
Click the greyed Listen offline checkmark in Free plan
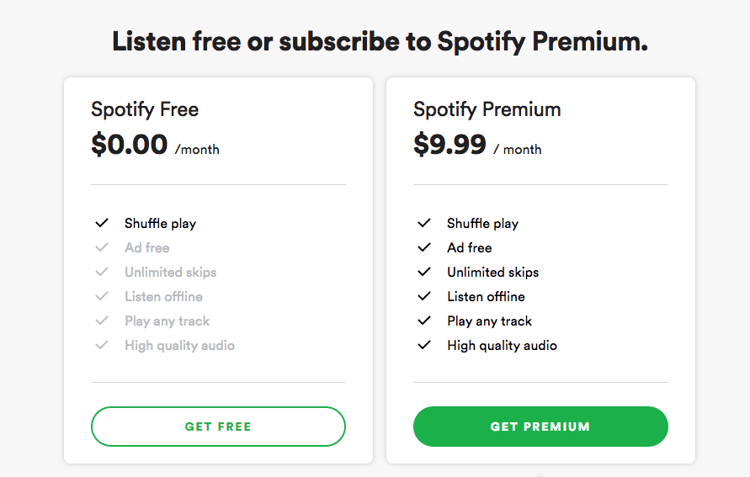[102, 297]
